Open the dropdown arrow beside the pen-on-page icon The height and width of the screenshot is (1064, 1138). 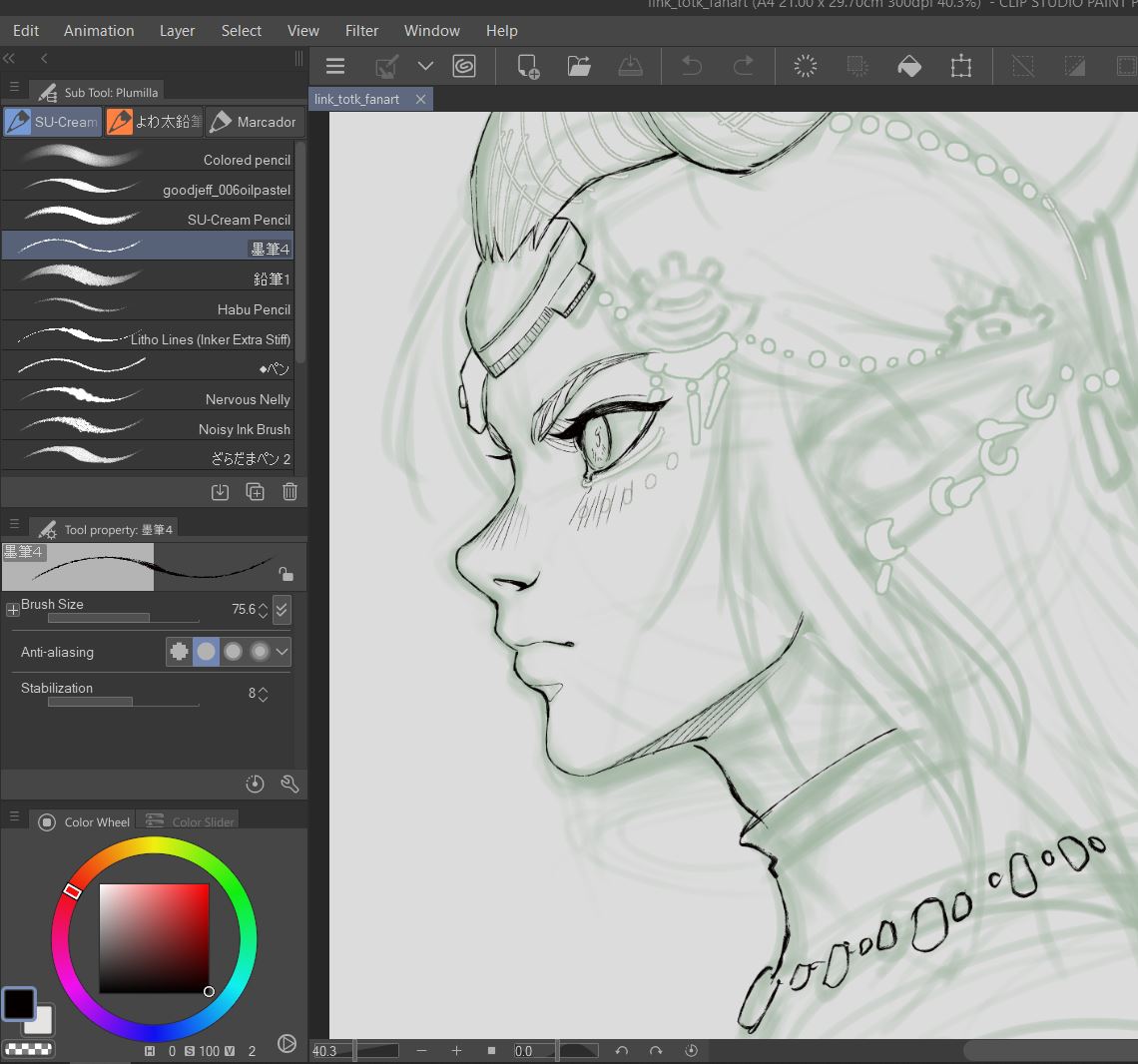[426, 66]
